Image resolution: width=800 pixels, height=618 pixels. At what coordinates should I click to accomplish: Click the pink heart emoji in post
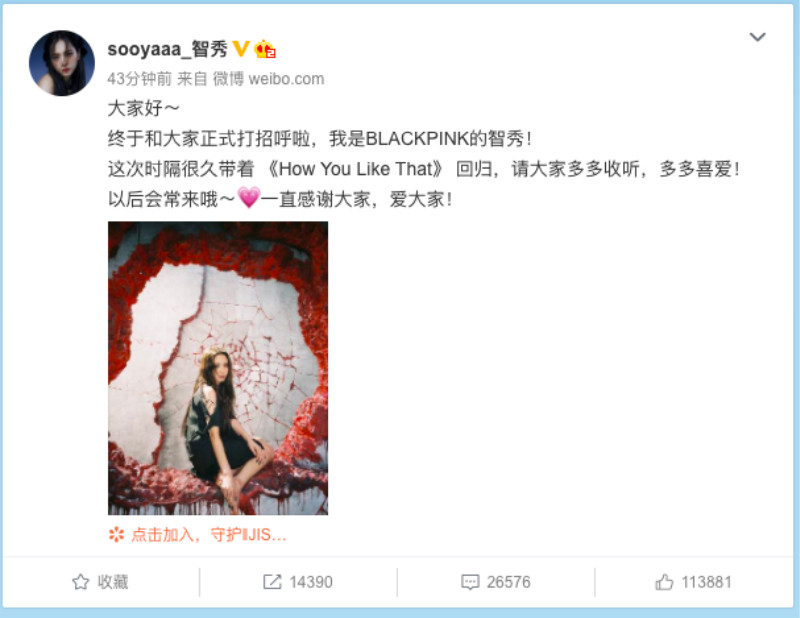tap(248, 197)
